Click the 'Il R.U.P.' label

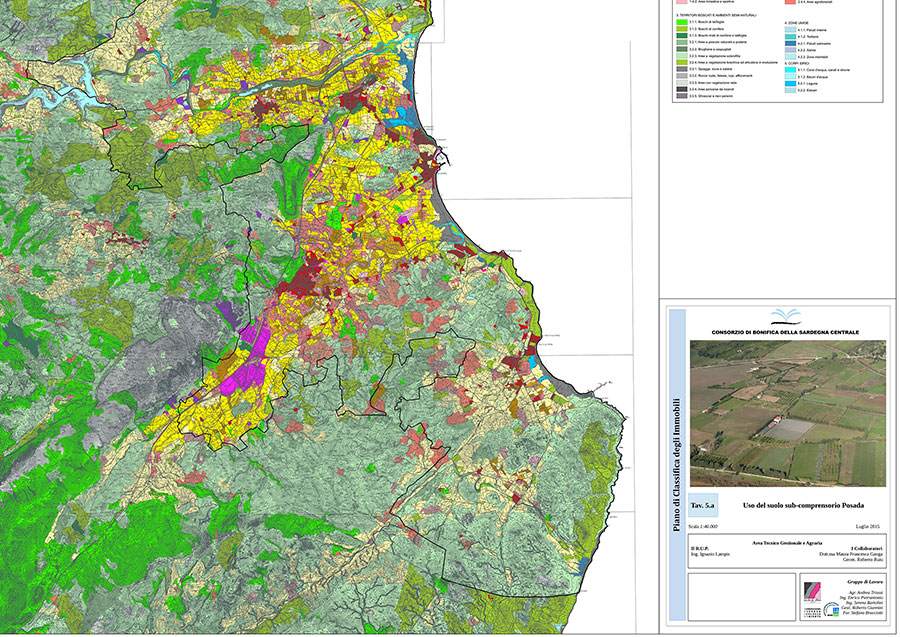click(699, 549)
